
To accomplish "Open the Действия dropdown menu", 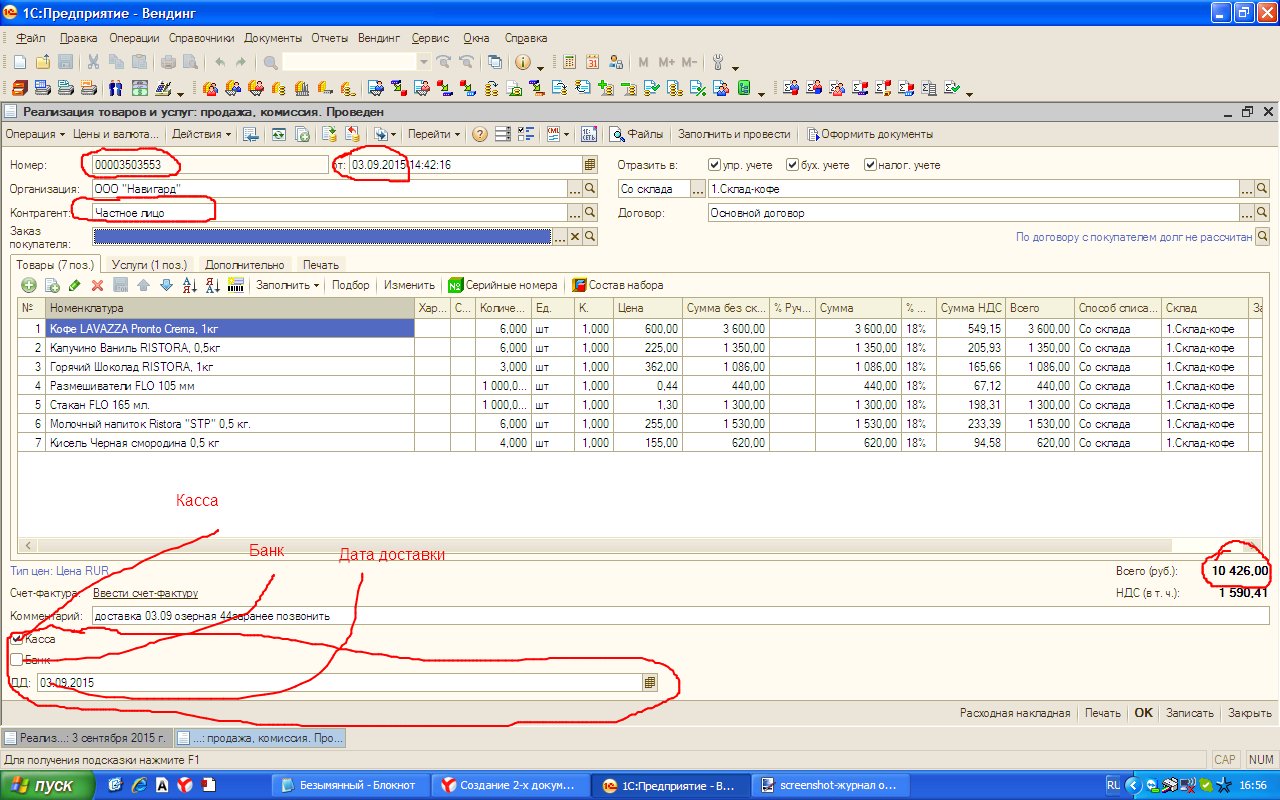I will [201, 134].
